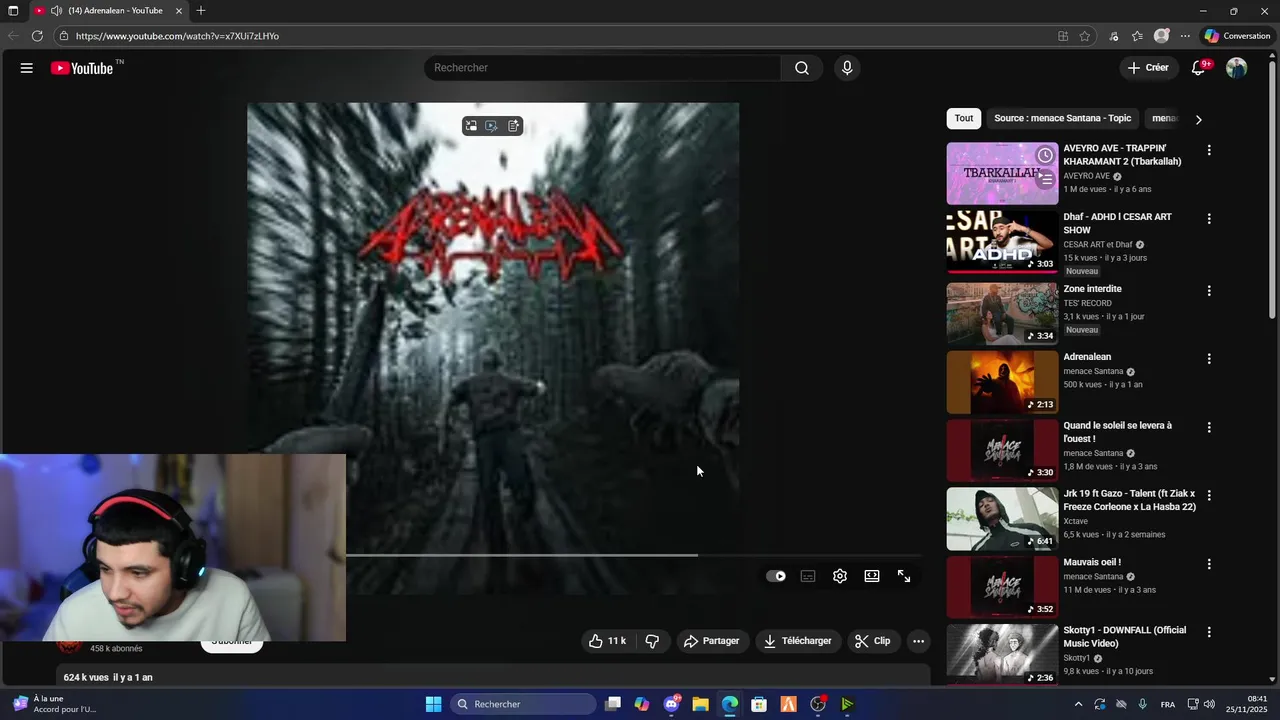Like the video with 11 k thumbs-up

607,641
